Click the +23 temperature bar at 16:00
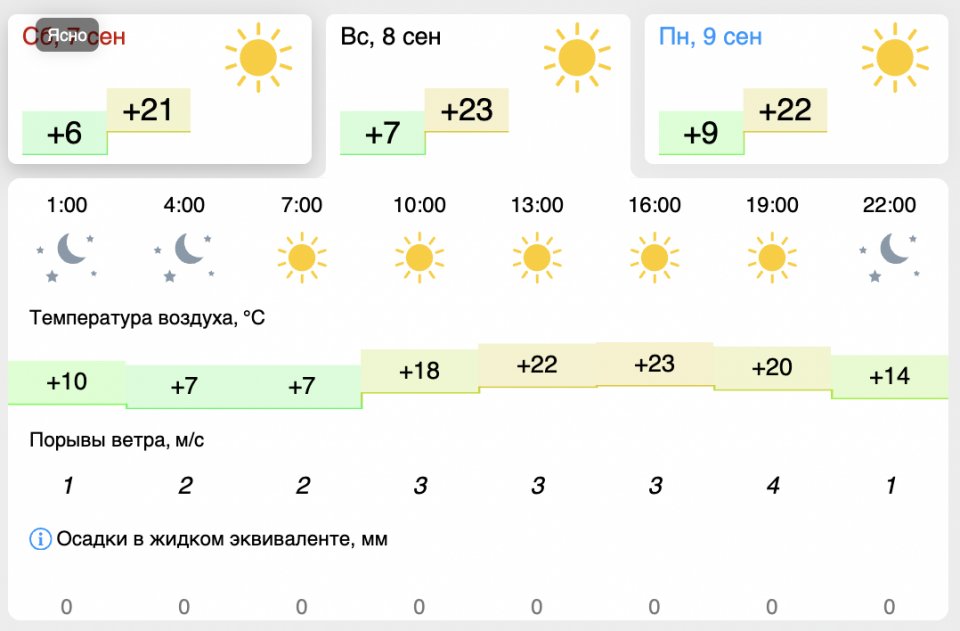This screenshot has width=960, height=631. click(x=654, y=365)
